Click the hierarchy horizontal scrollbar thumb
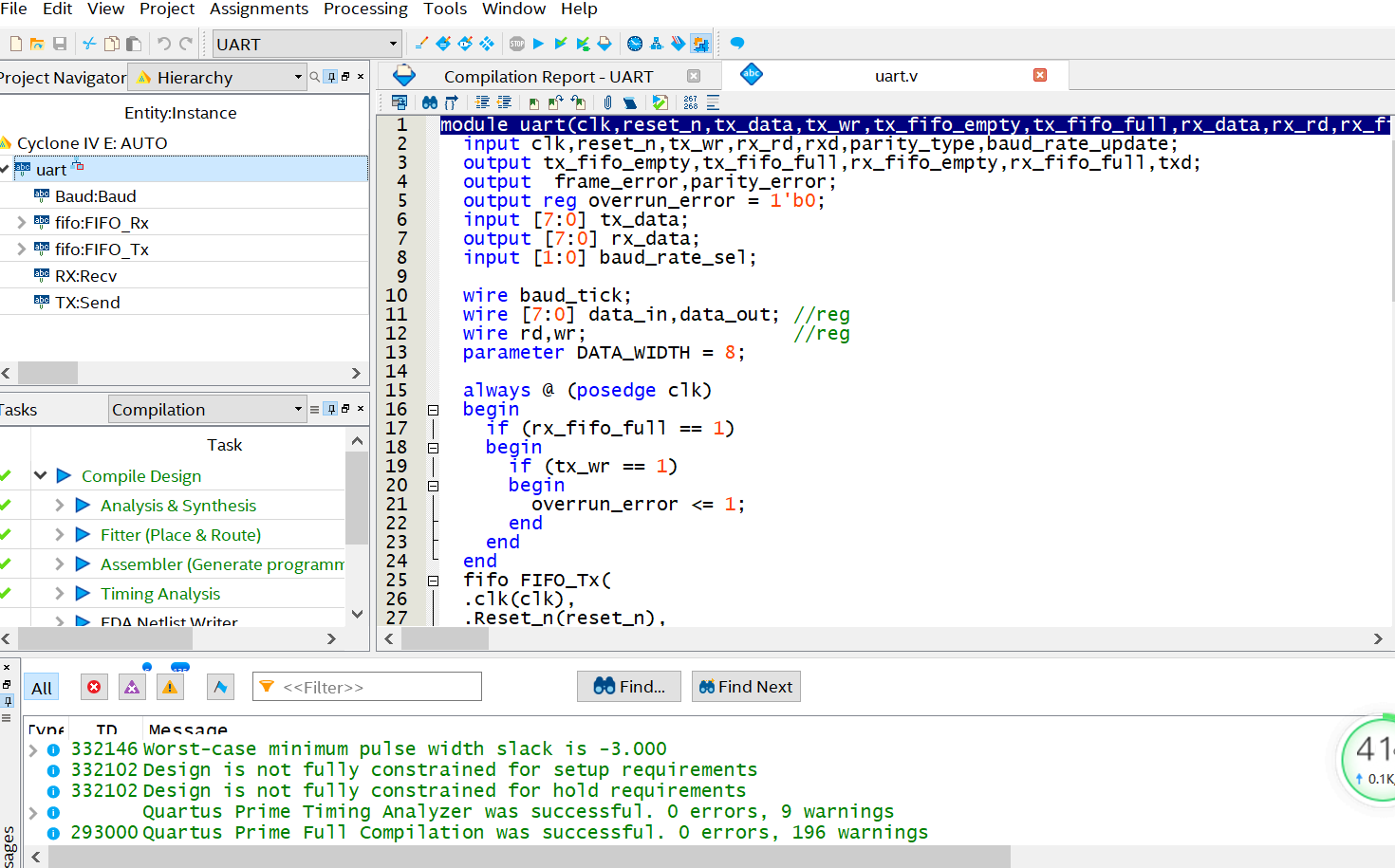 [47, 373]
